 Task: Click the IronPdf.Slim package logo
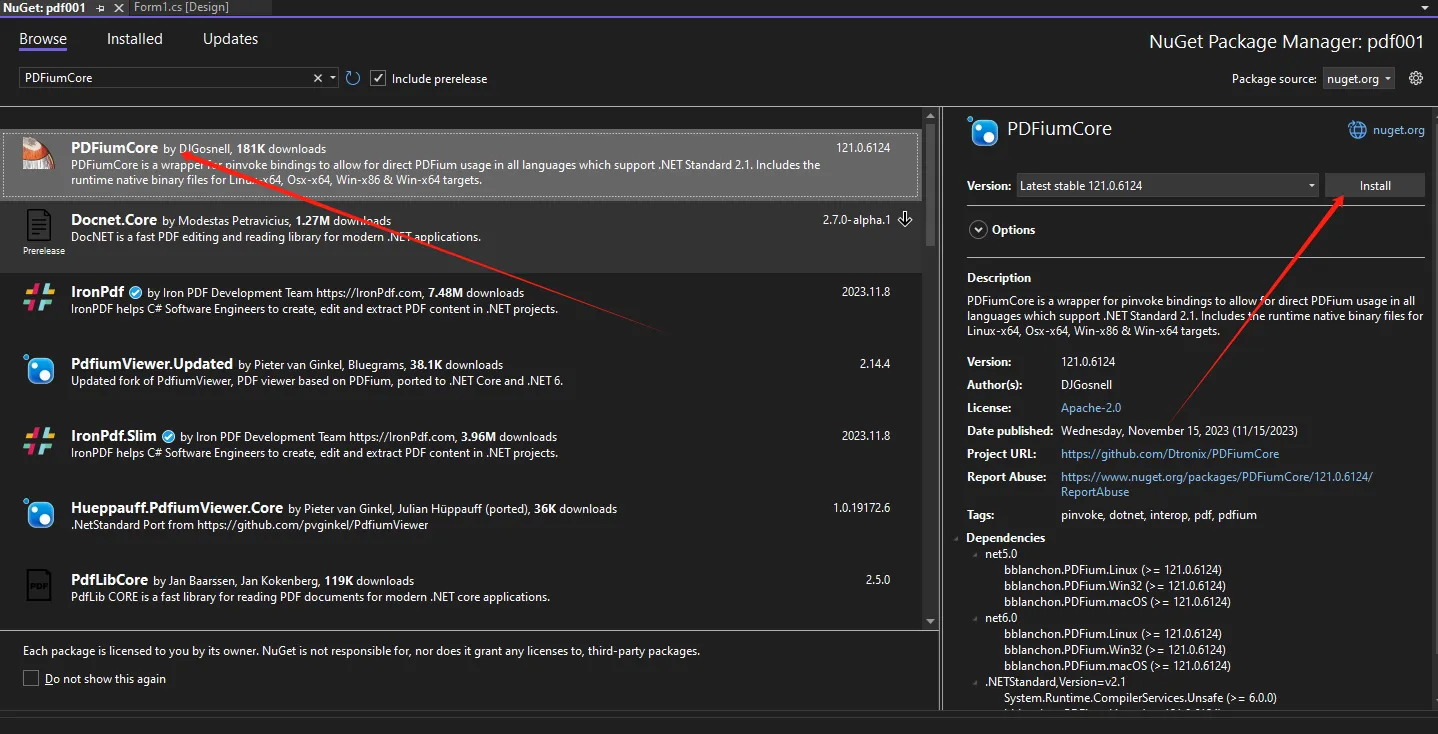[39, 442]
